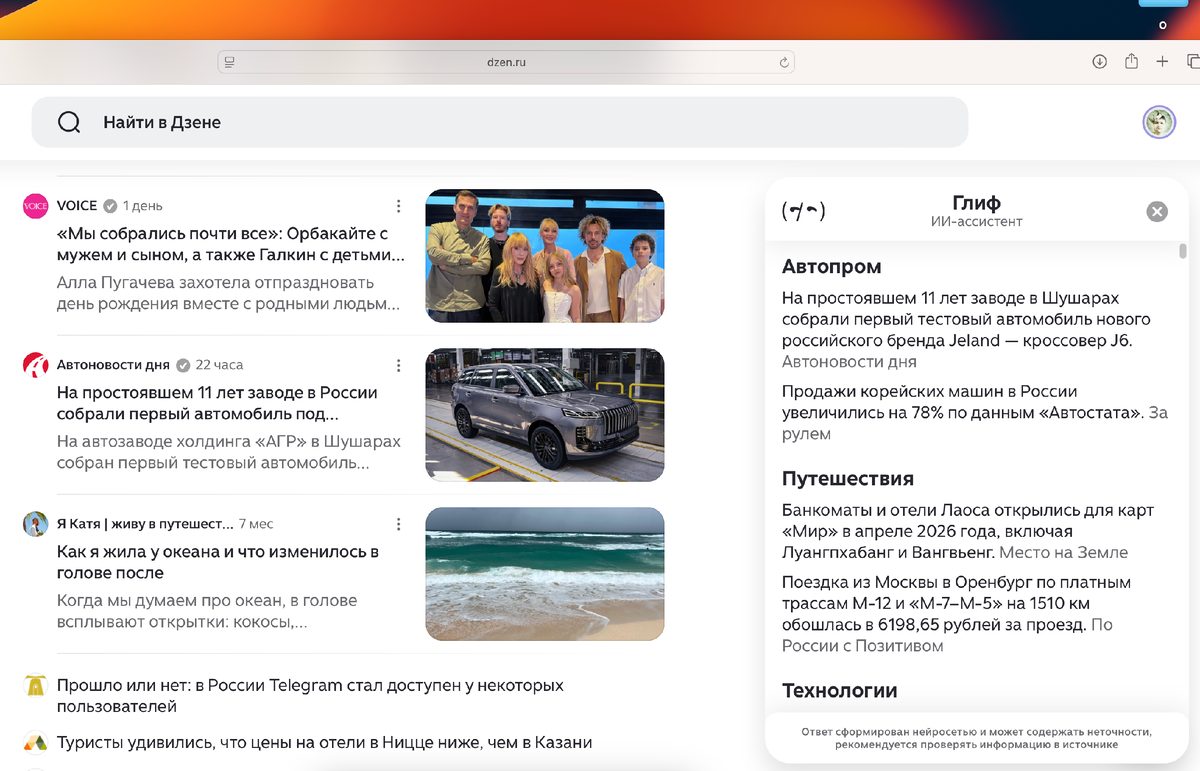
Task: Open the Автоновости дня channel name
Action: 113,365
